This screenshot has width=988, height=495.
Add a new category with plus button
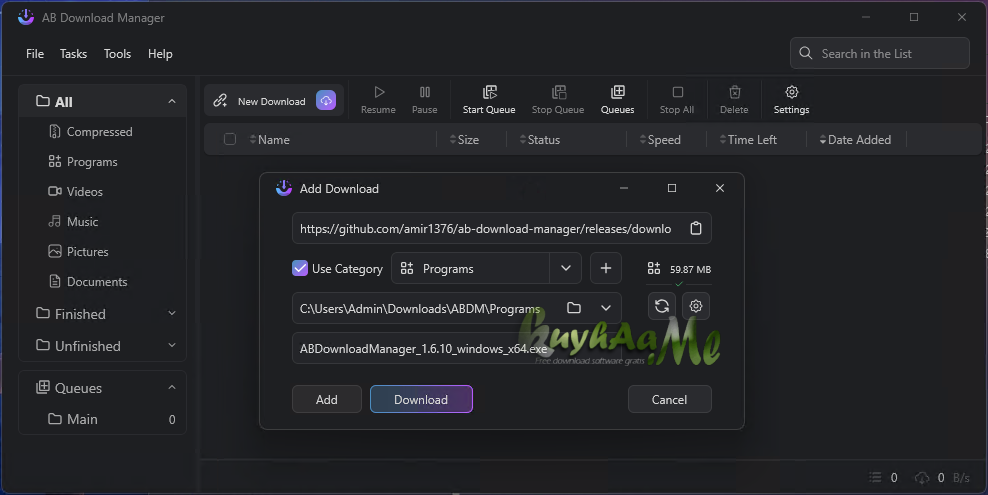tap(606, 268)
